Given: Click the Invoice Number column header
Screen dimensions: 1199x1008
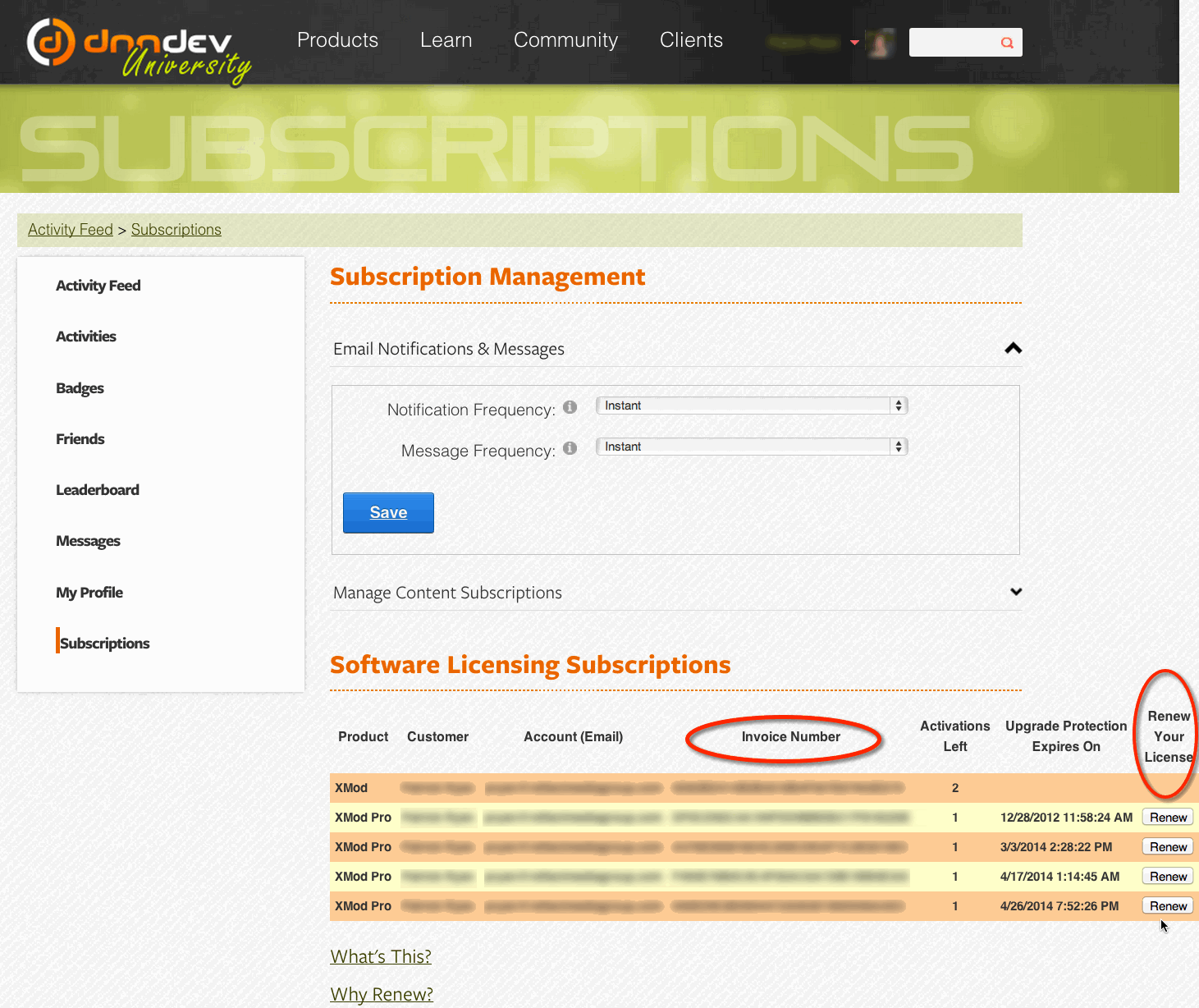Looking at the screenshot, I should pos(791,737).
